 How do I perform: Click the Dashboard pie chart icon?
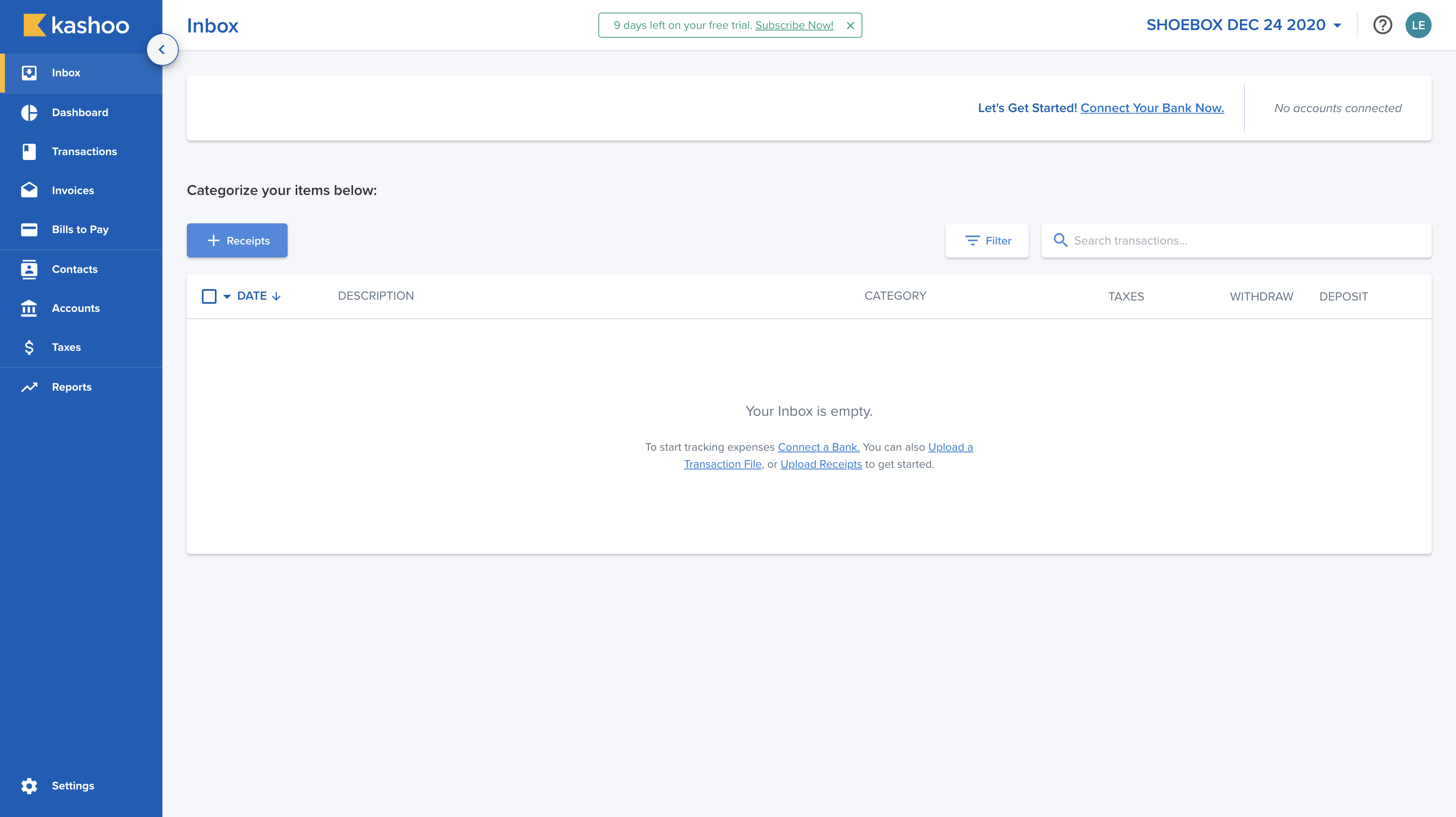point(29,112)
